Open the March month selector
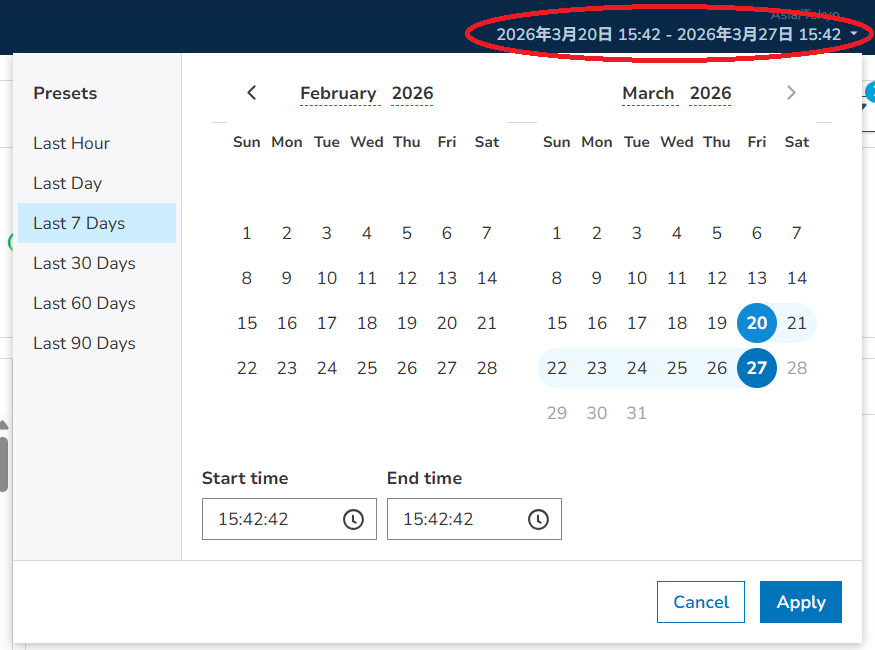The height and width of the screenshot is (650, 875). [648, 93]
